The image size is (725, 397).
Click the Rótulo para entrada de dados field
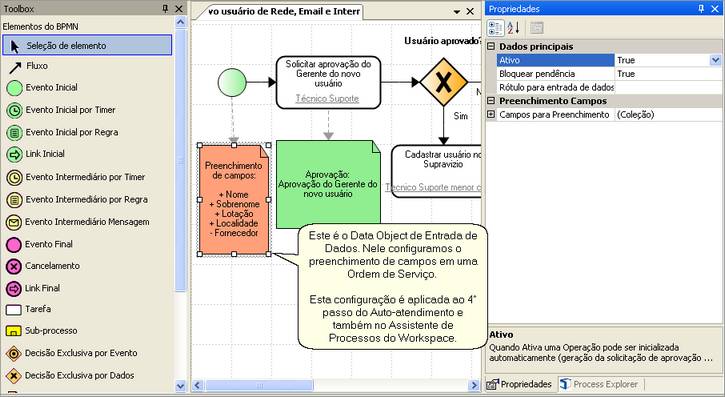[668, 87]
